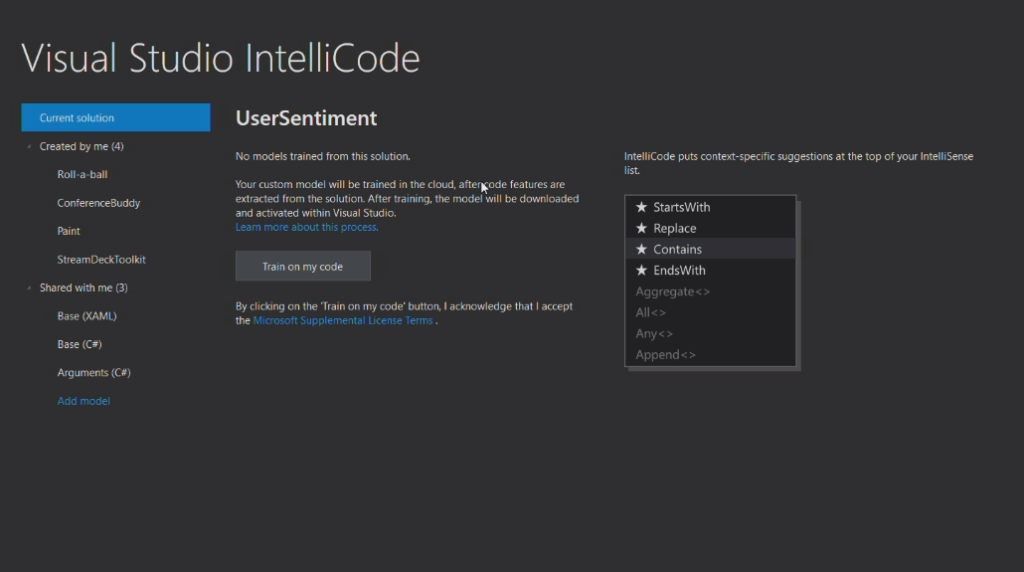Click the Visual Studio IntelliCode title
Screen dimensions: 1024x572
pyautogui.click(x=221, y=58)
